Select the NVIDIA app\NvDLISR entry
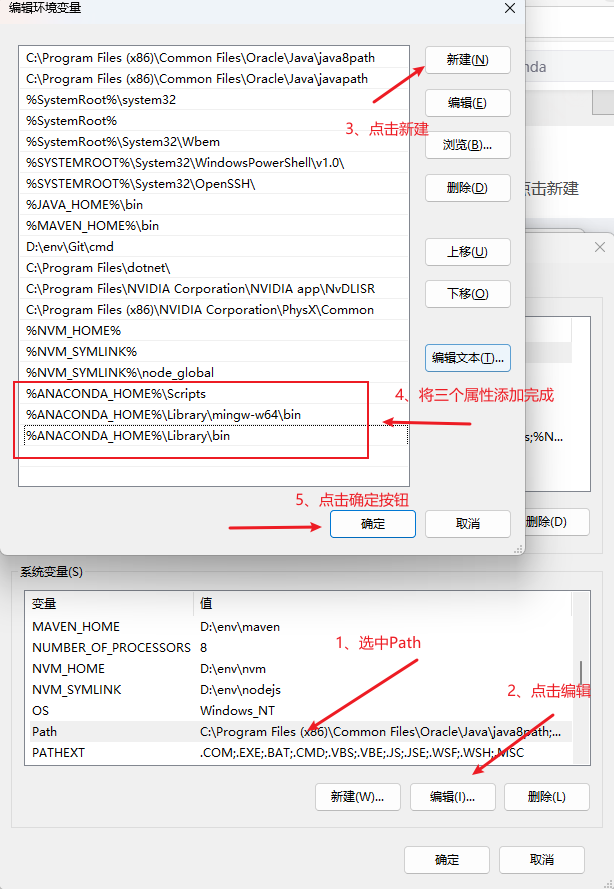This screenshot has width=614, height=889. tap(214, 289)
